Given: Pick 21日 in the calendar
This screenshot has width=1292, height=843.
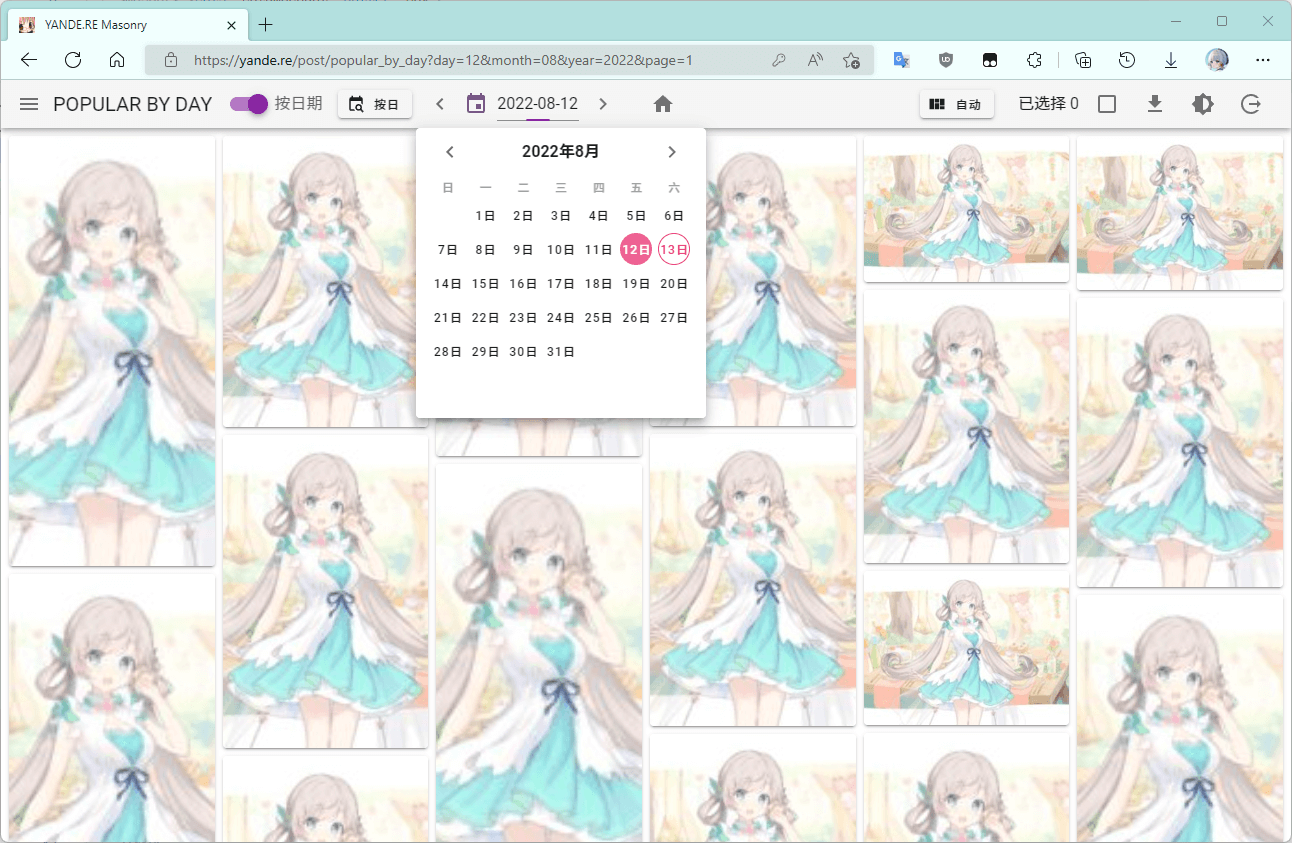Looking at the screenshot, I should coord(448,318).
